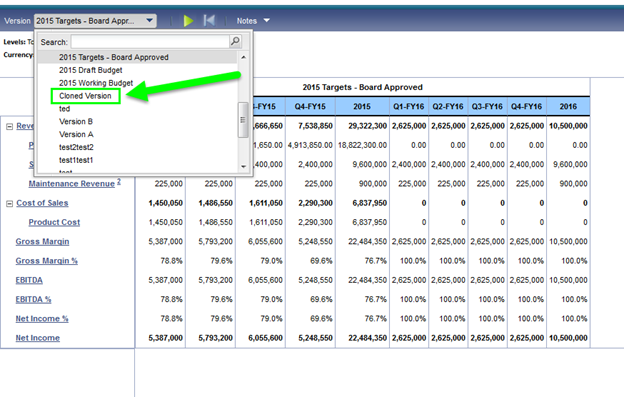Click the 7,538,850 revenue cell

click(315, 126)
